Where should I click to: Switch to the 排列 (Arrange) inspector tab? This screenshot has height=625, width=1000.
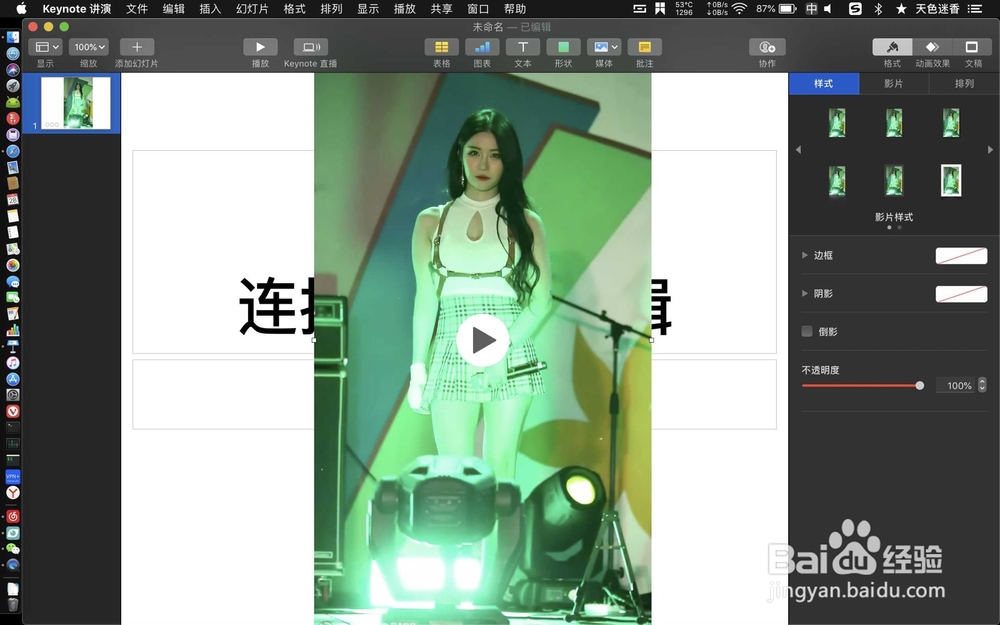click(x=964, y=84)
